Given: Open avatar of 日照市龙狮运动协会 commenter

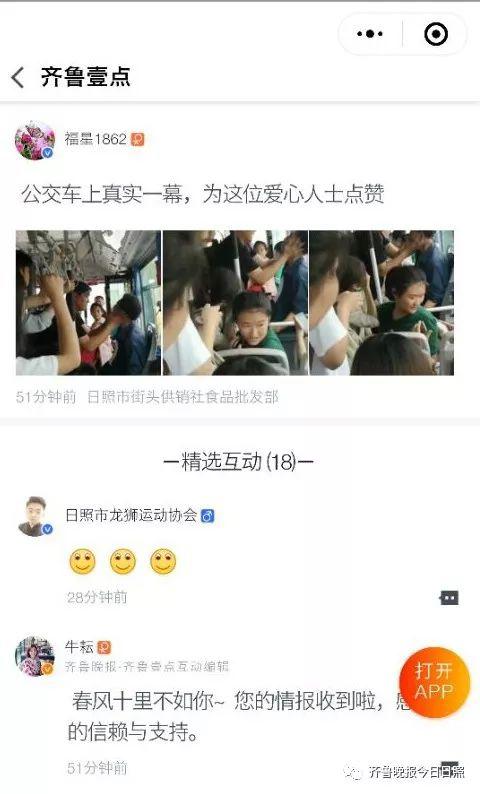Looking at the screenshot, I should 35,516.
